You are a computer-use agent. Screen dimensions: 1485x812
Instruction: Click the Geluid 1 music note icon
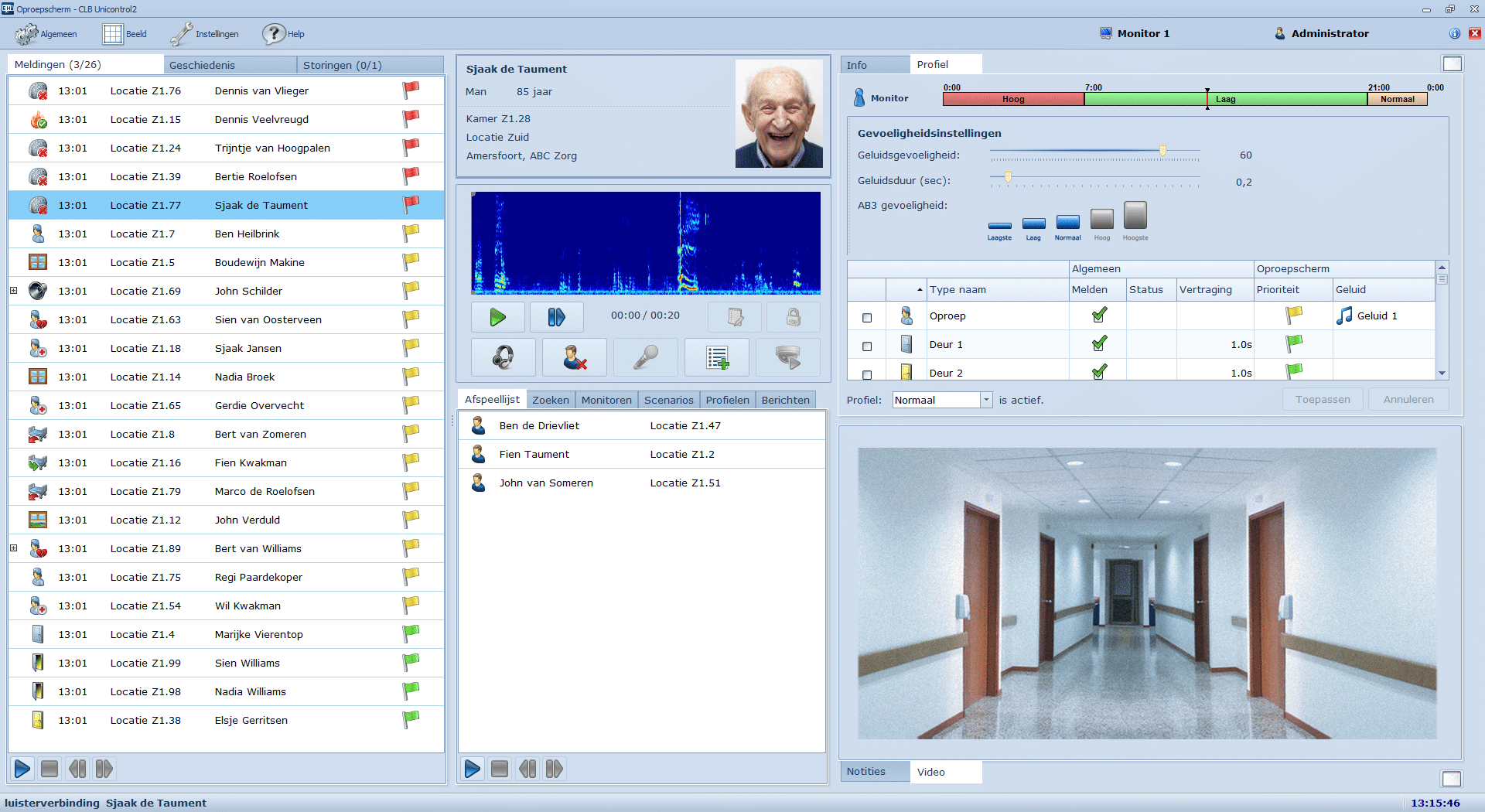1344,316
